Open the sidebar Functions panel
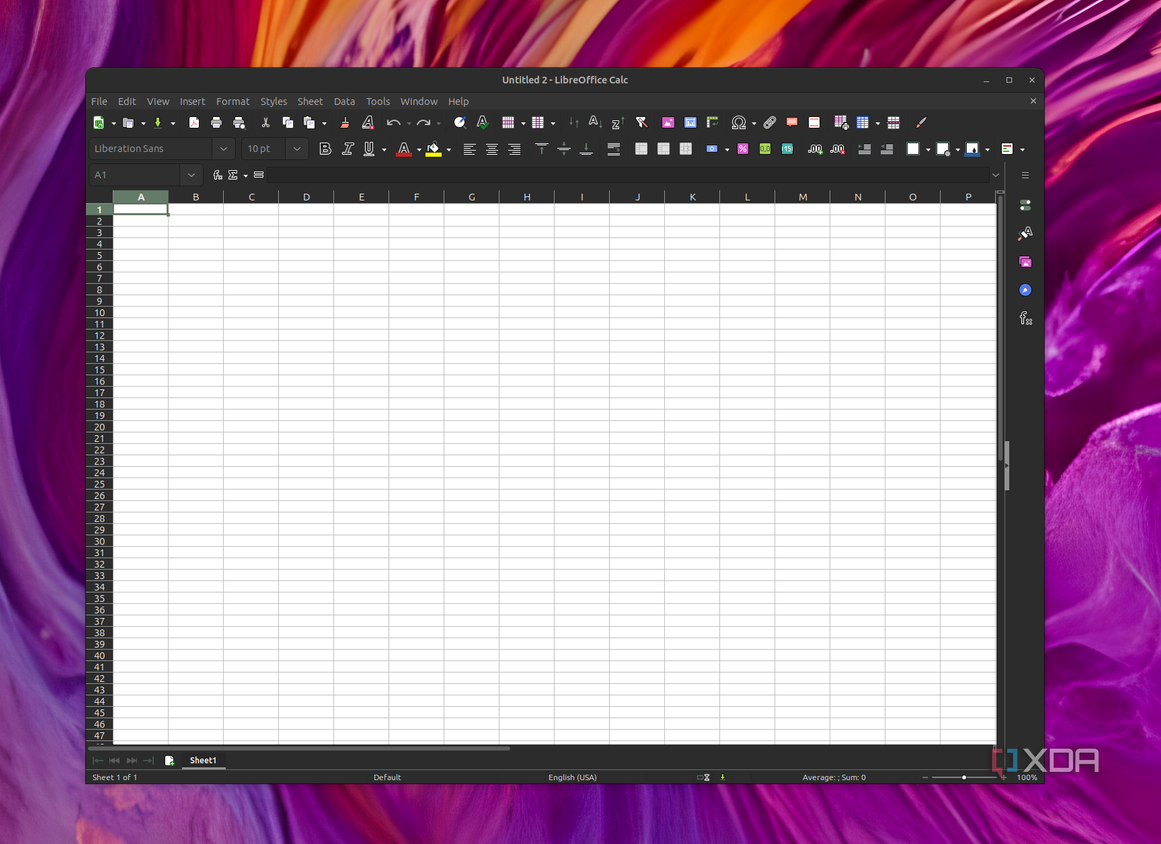This screenshot has height=844, width=1161. [1025, 318]
